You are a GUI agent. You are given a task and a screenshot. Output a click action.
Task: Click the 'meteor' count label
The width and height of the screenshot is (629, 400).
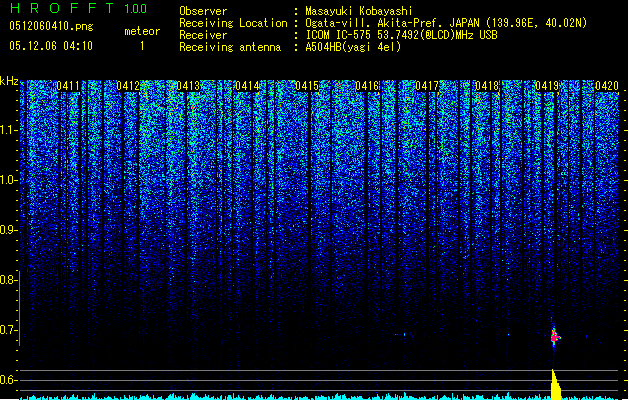142,31
